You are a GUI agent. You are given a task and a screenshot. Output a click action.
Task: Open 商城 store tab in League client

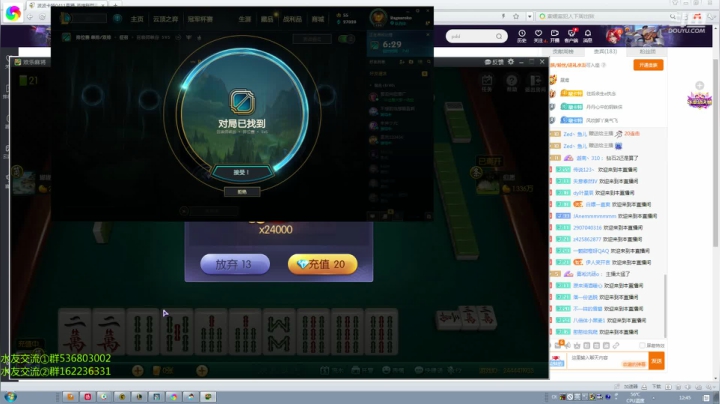point(318,19)
